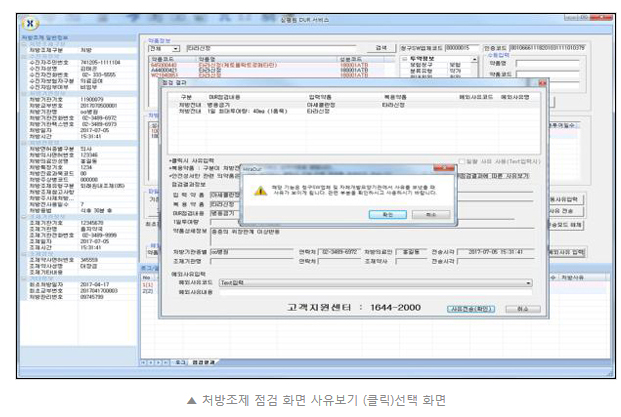This screenshot has width=621, height=417.
Task: Switch to the 점검결과 tab at bottom
Action: point(203,361)
